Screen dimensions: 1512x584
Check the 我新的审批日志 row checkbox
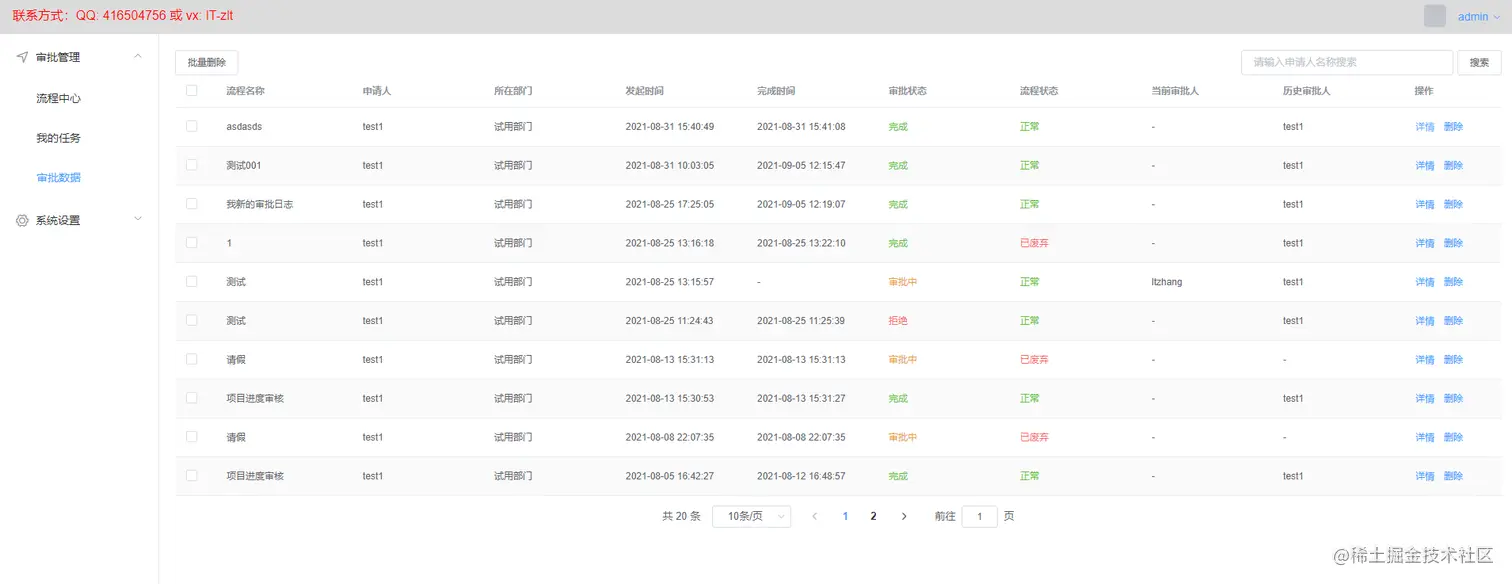192,204
